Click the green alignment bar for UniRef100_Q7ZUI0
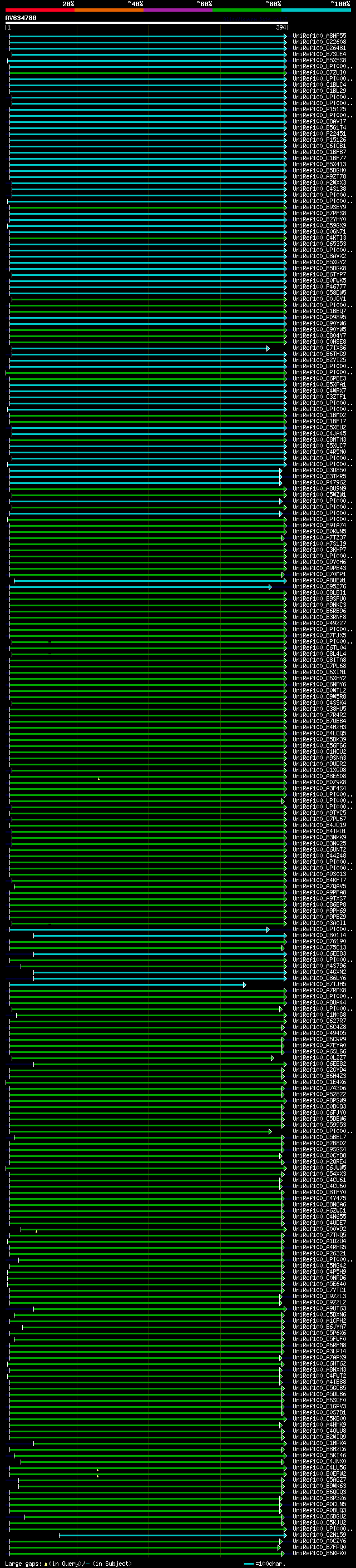This screenshot has height=1568, width=356. point(148,72)
